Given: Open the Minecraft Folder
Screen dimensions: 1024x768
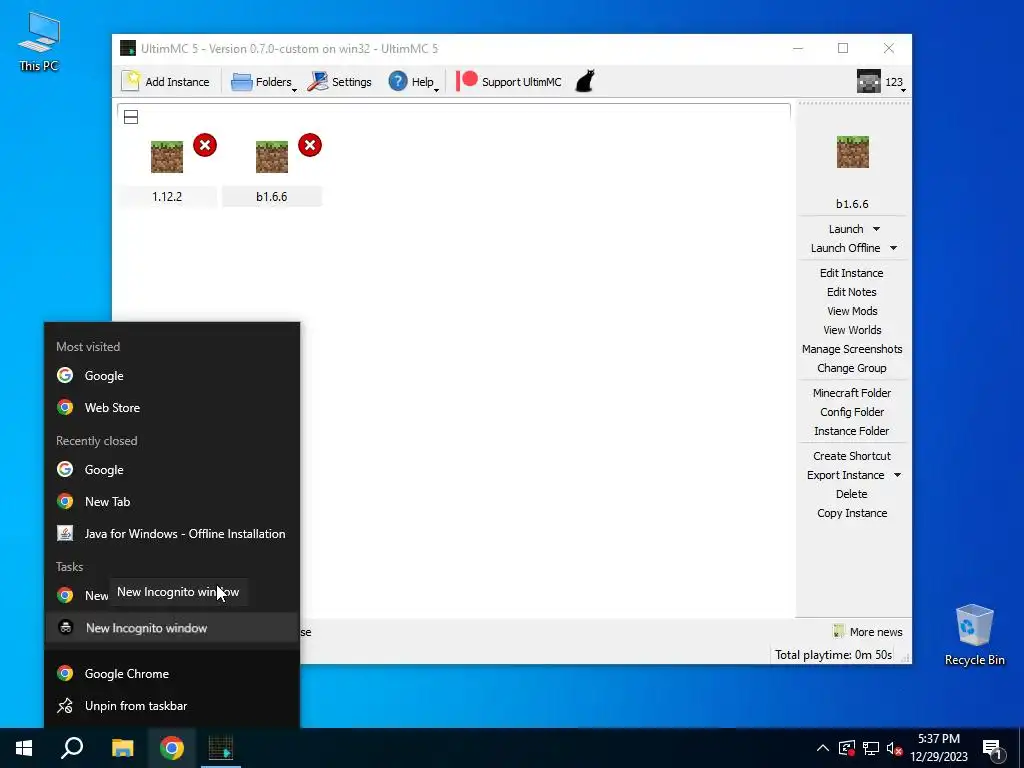Looking at the screenshot, I should pyautogui.click(x=852, y=392).
